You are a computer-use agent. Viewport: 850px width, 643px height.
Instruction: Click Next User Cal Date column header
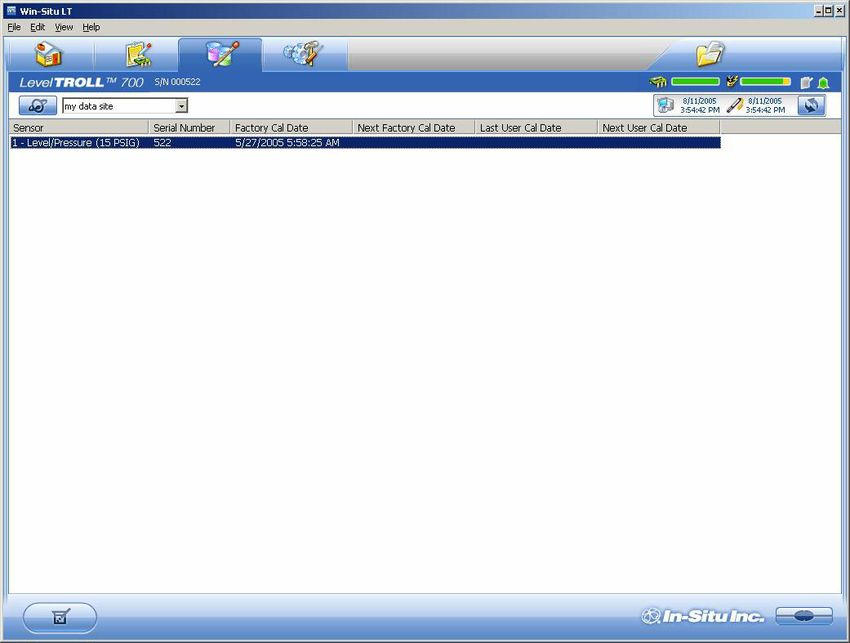pos(659,128)
